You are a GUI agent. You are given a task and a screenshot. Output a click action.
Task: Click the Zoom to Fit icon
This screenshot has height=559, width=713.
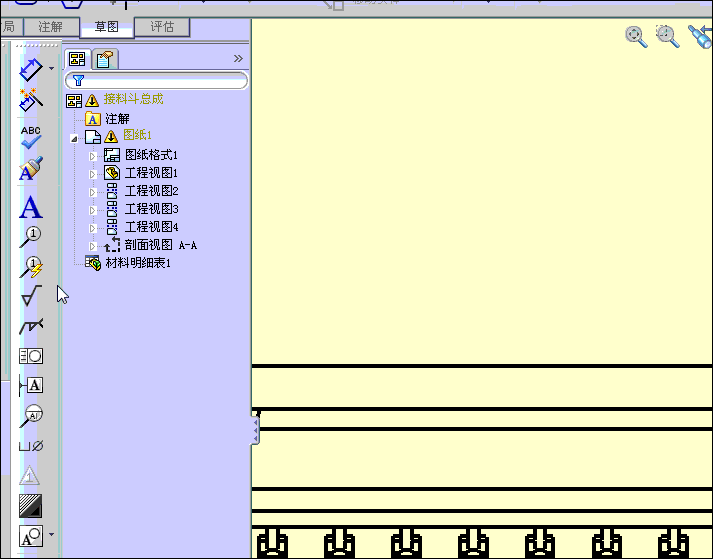(x=636, y=36)
